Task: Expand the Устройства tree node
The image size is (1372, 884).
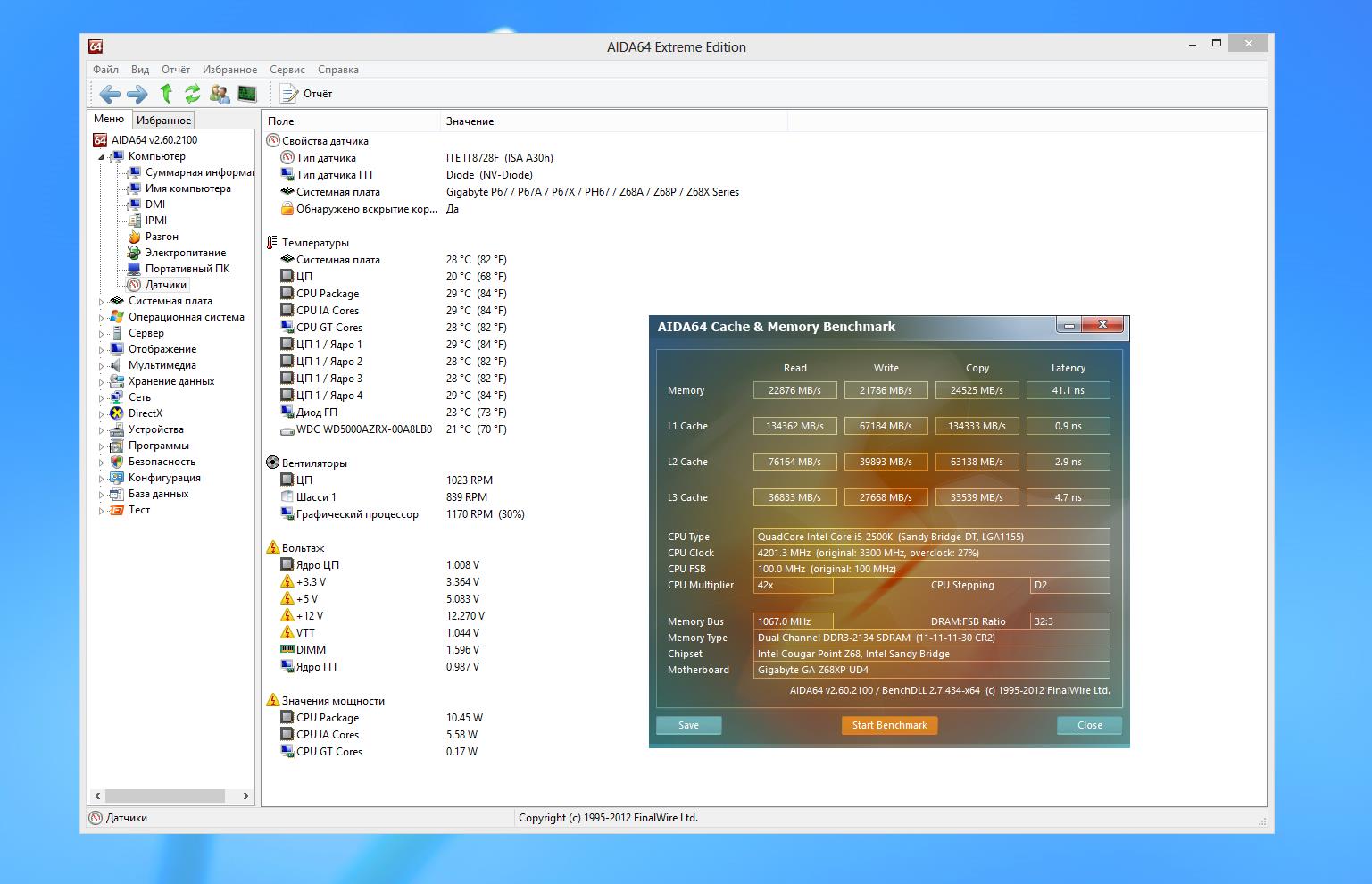Action: pyautogui.click(x=101, y=430)
